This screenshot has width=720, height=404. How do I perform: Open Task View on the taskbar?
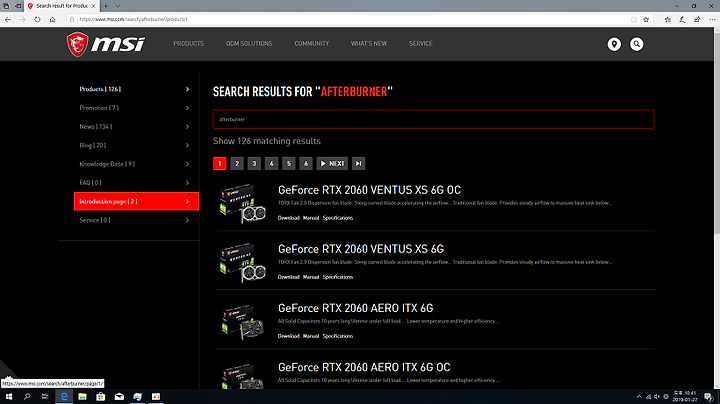[45, 397]
